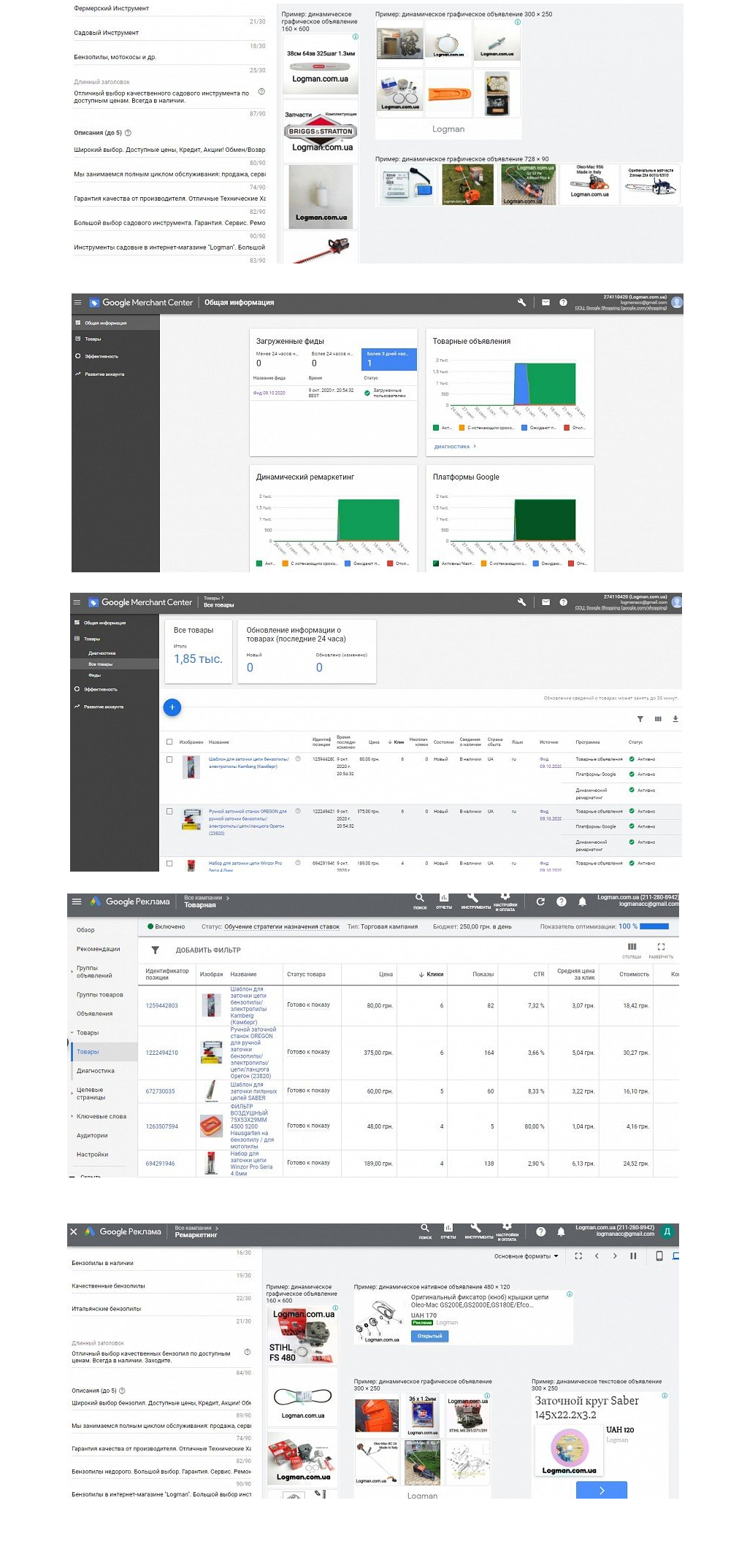Open mail icon in Общая информация header

[x=545, y=302]
